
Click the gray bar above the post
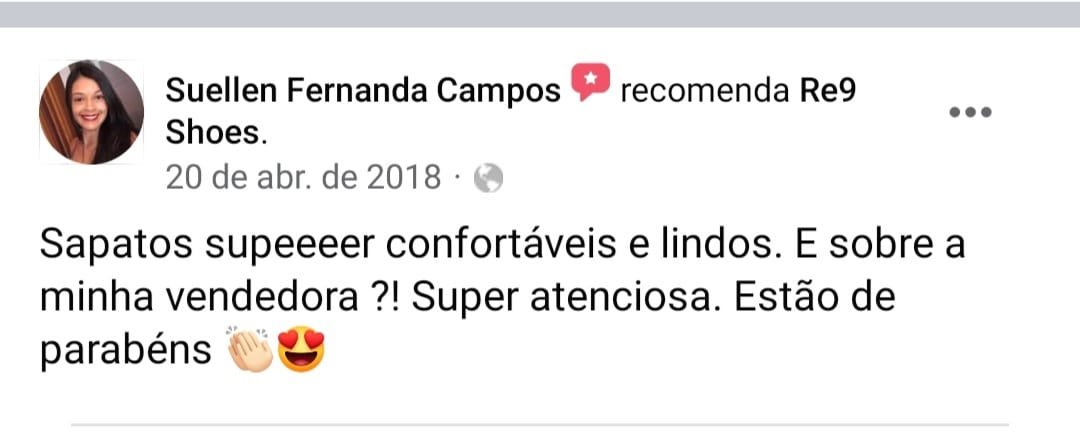540,14
